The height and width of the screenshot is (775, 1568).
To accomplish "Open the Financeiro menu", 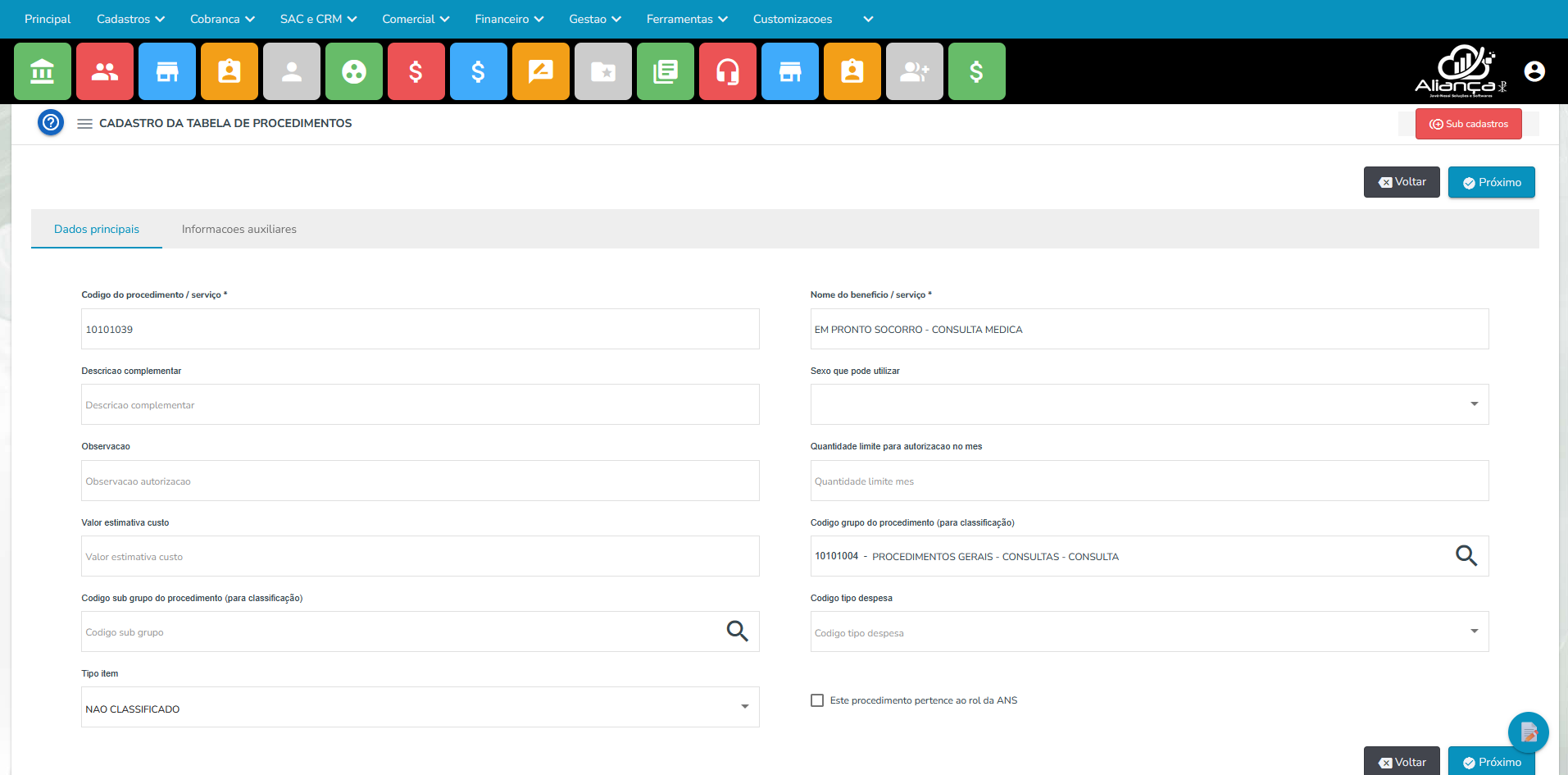I will pos(509,19).
